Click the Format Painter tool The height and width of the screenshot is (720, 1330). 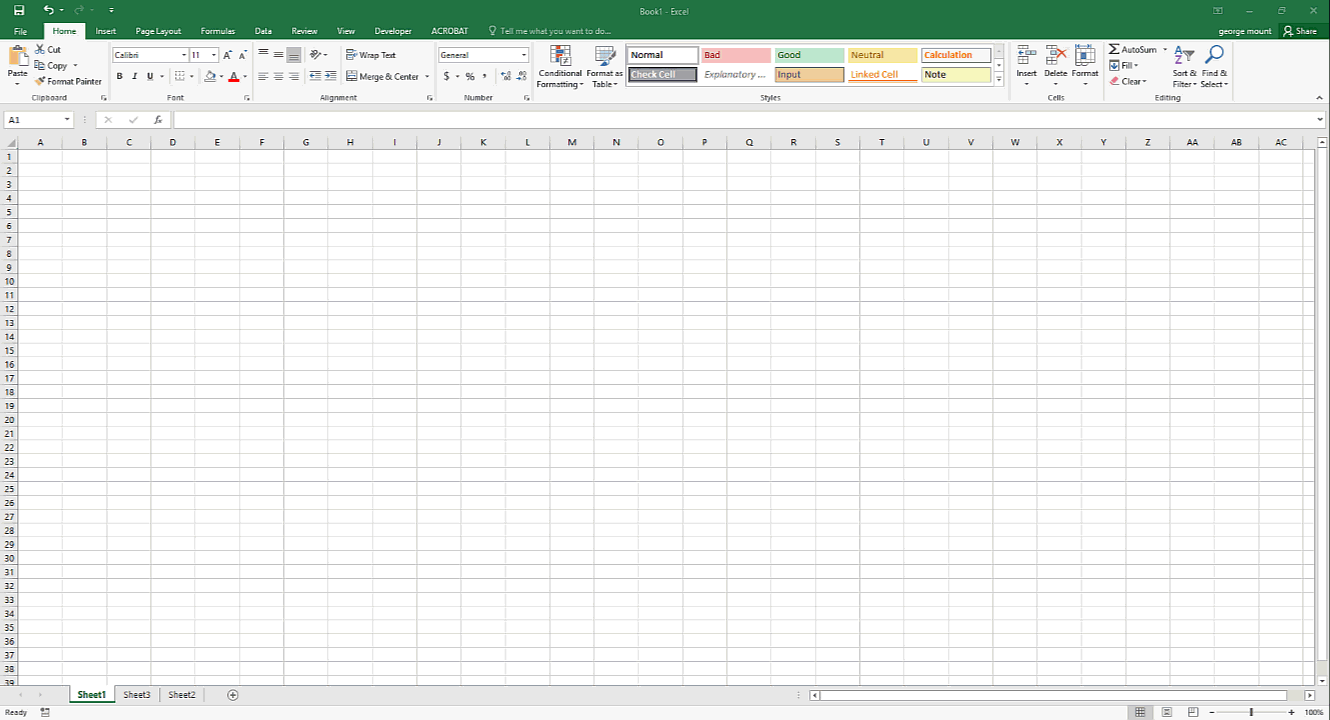[x=68, y=81]
